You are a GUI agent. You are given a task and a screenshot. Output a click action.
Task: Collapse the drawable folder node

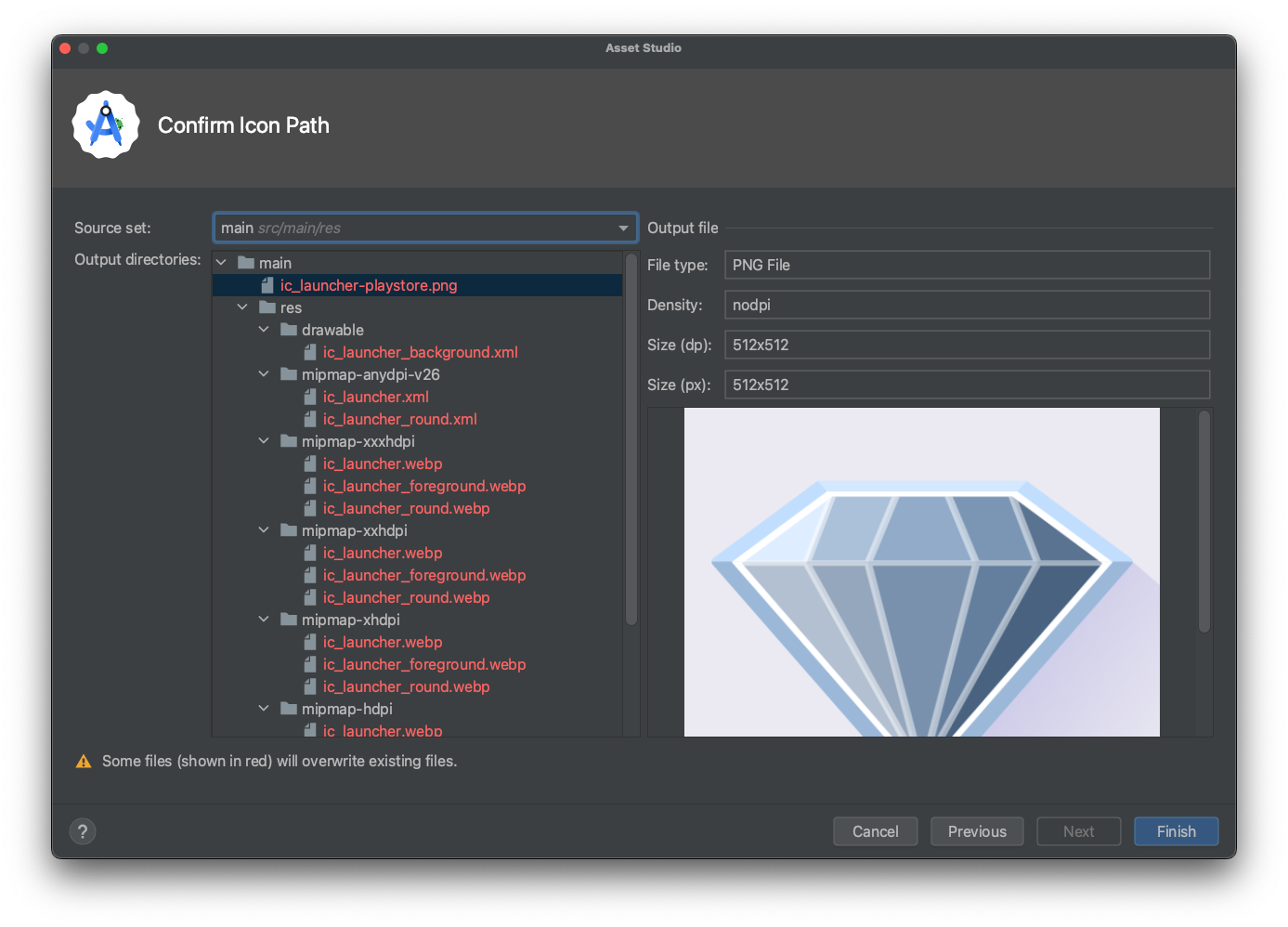(x=264, y=330)
